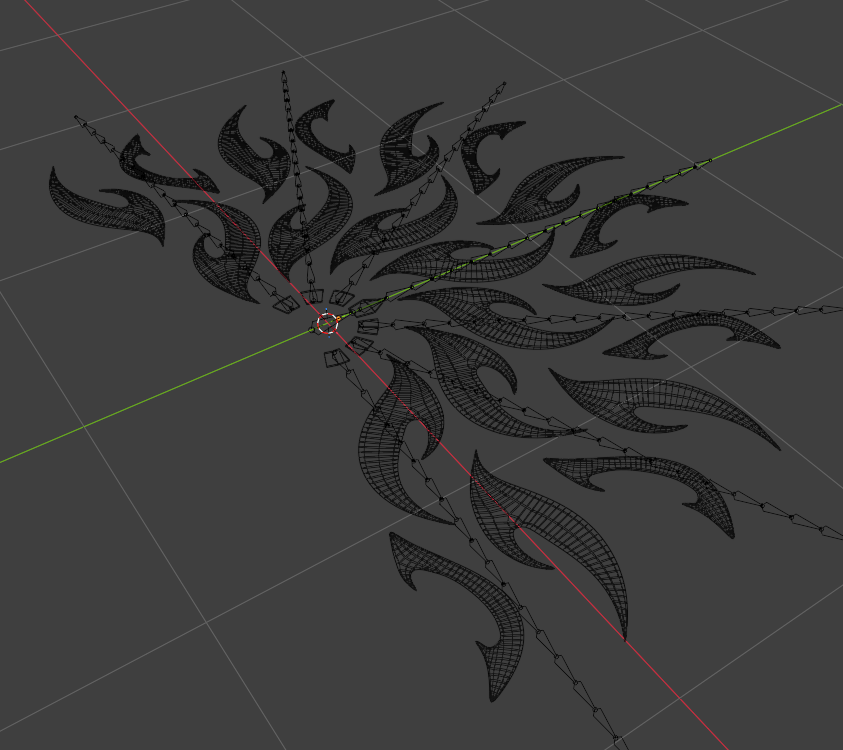Select the square root bone right of the cursor
The height and width of the screenshot is (750, 843).
click(x=368, y=326)
